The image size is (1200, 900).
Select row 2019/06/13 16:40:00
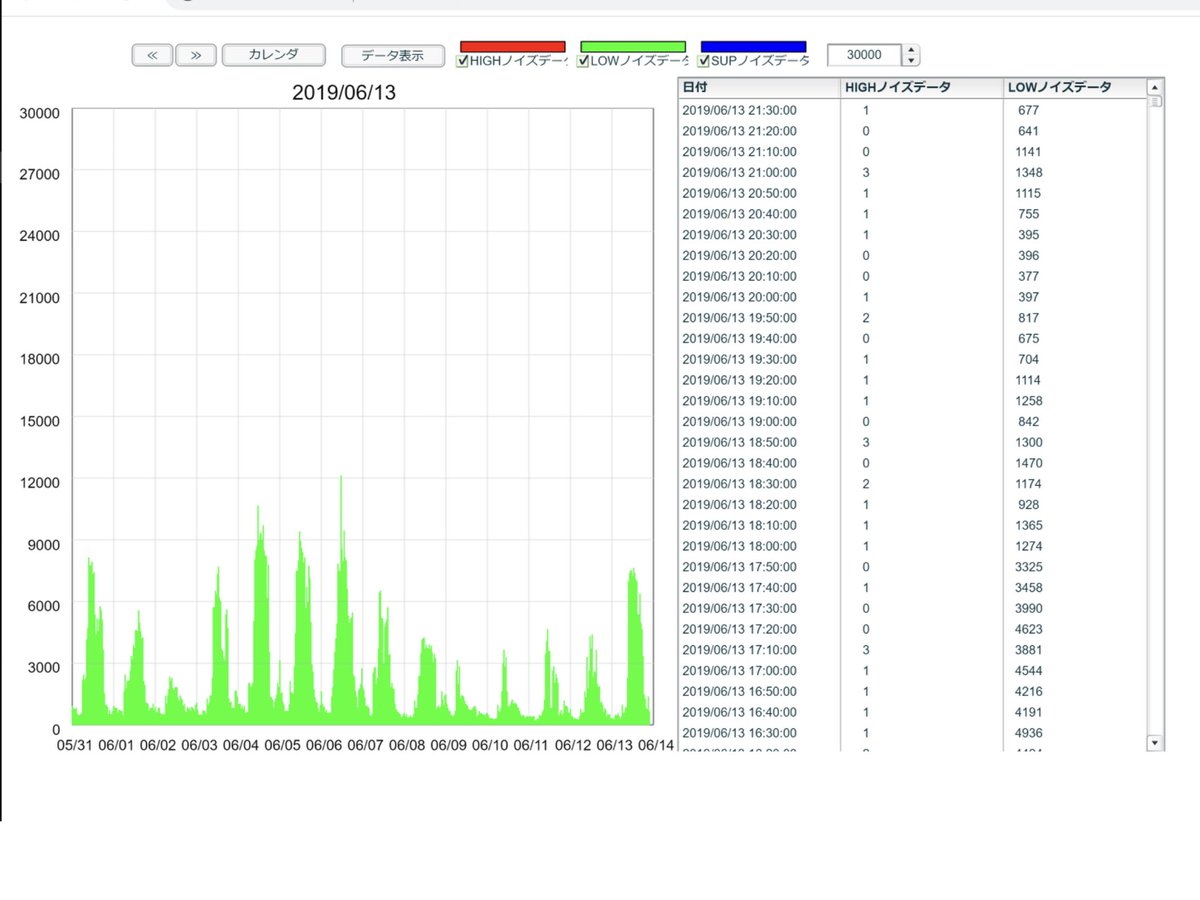tap(912, 712)
